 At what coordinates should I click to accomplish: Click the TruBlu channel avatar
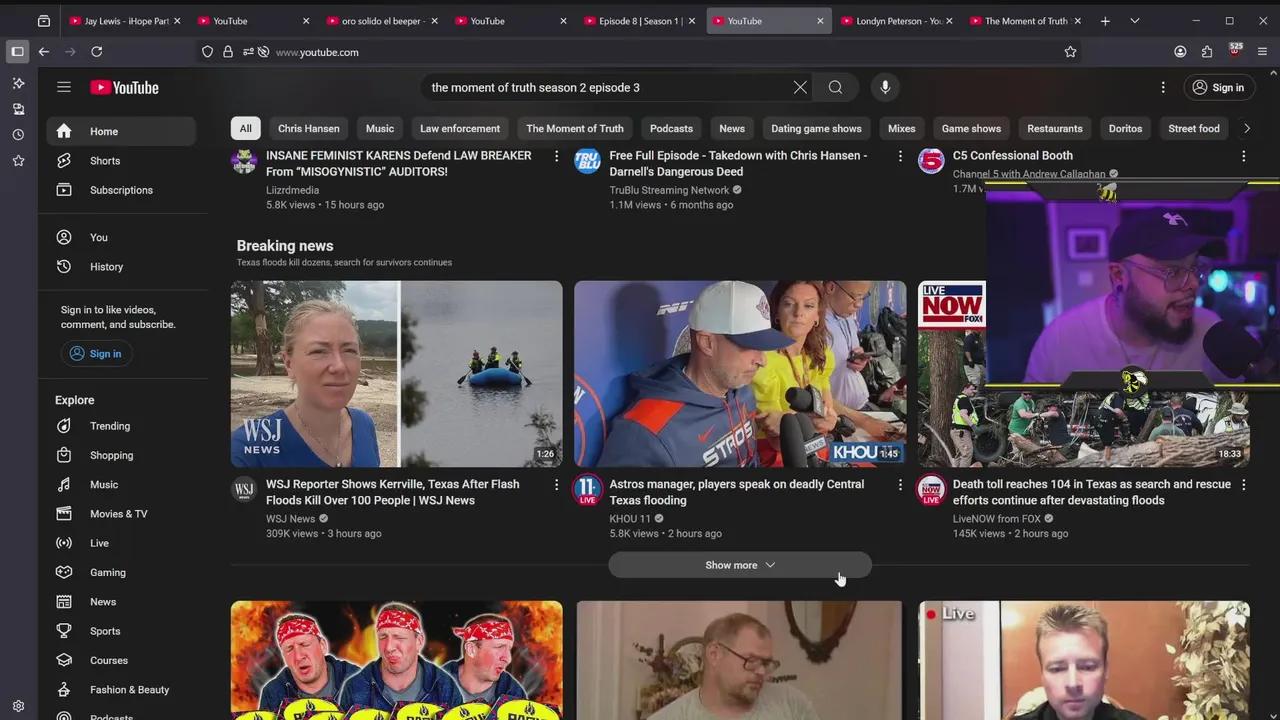pos(587,160)
